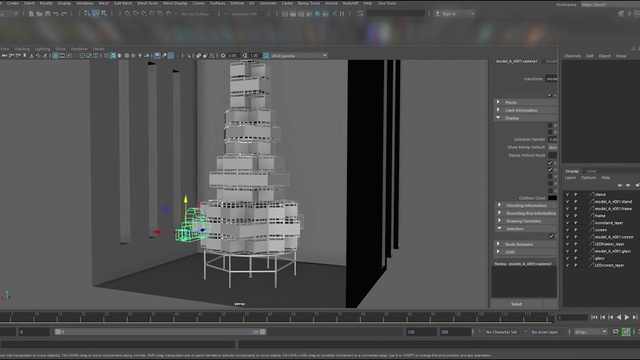This screenshot has width=640, height=360.
Task: Open the sRGB gamma view transform dropdown
Action: tap(298, 56)
